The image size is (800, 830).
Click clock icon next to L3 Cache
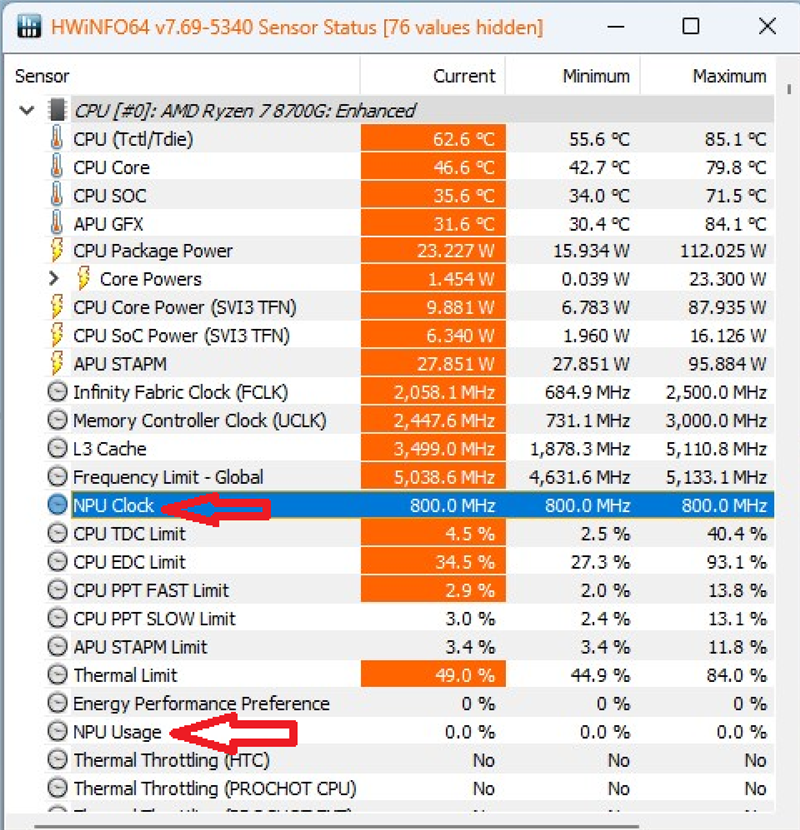[x=57, y=448]
